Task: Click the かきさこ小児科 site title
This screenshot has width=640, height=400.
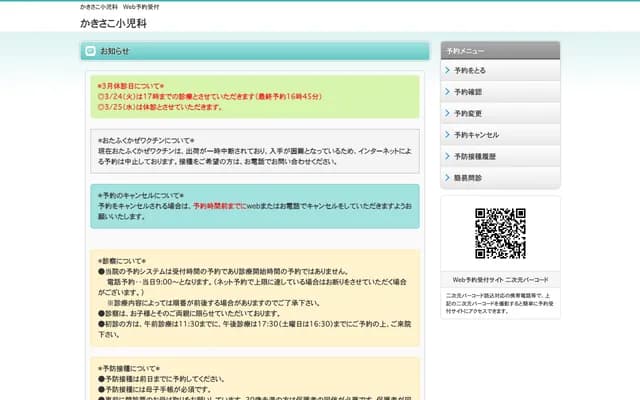Action: (x=113, y=22)
